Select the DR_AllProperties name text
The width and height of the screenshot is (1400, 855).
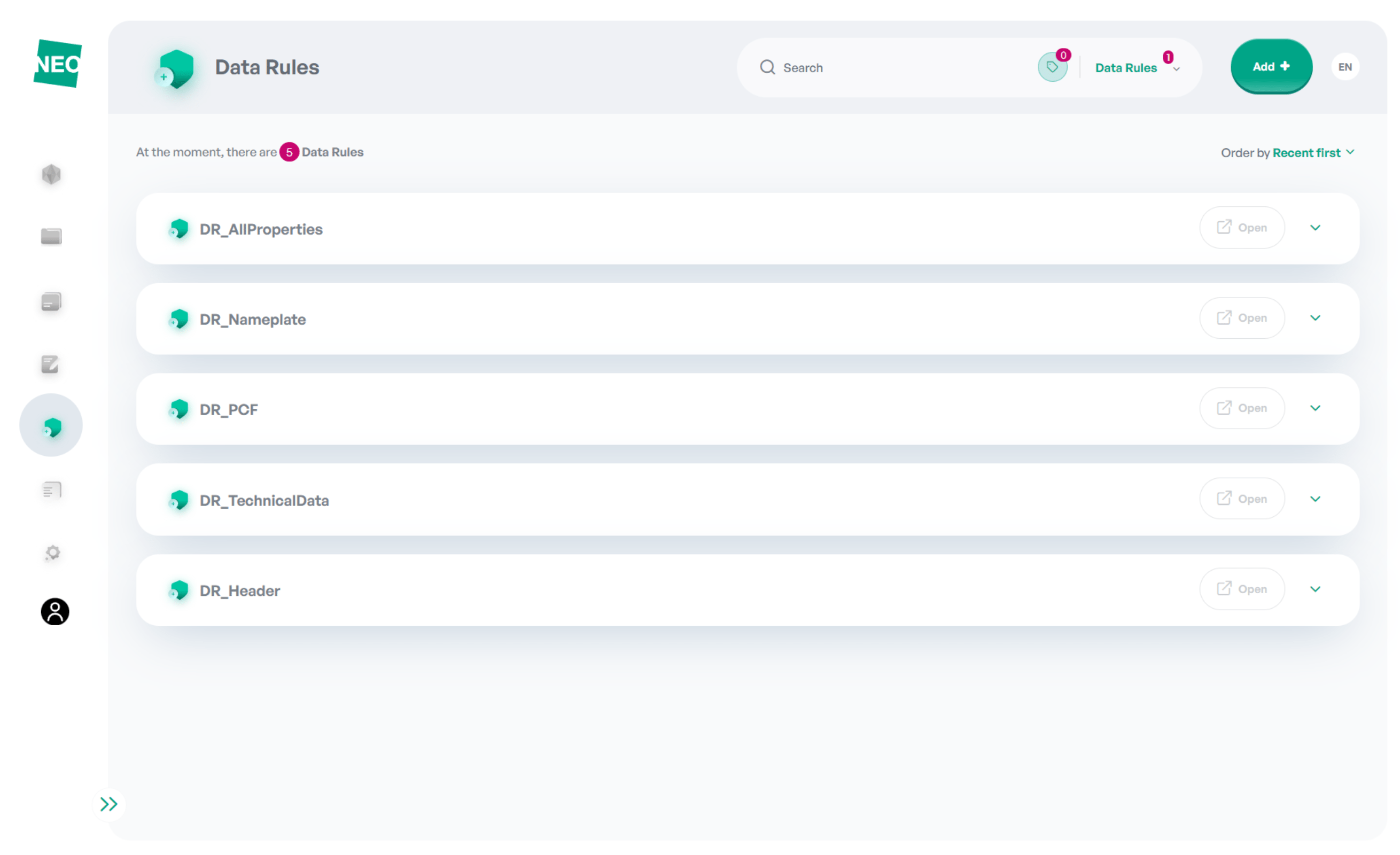[261, 230]
